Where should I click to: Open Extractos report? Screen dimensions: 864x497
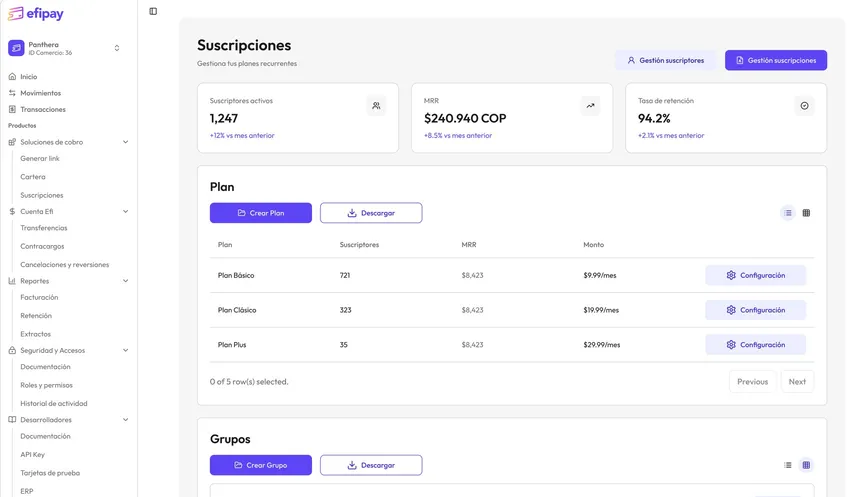pos(35,334)
